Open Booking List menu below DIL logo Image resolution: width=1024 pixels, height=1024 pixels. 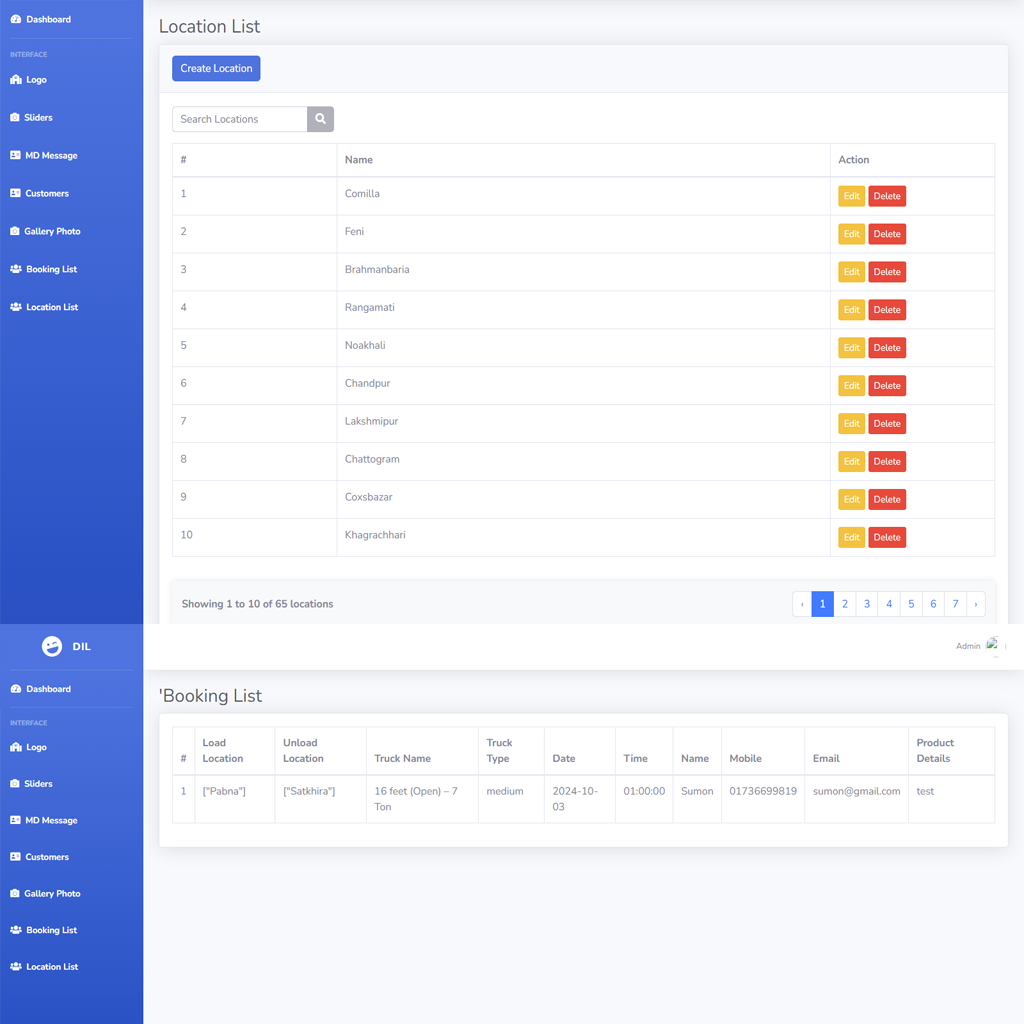coord(51,930)
